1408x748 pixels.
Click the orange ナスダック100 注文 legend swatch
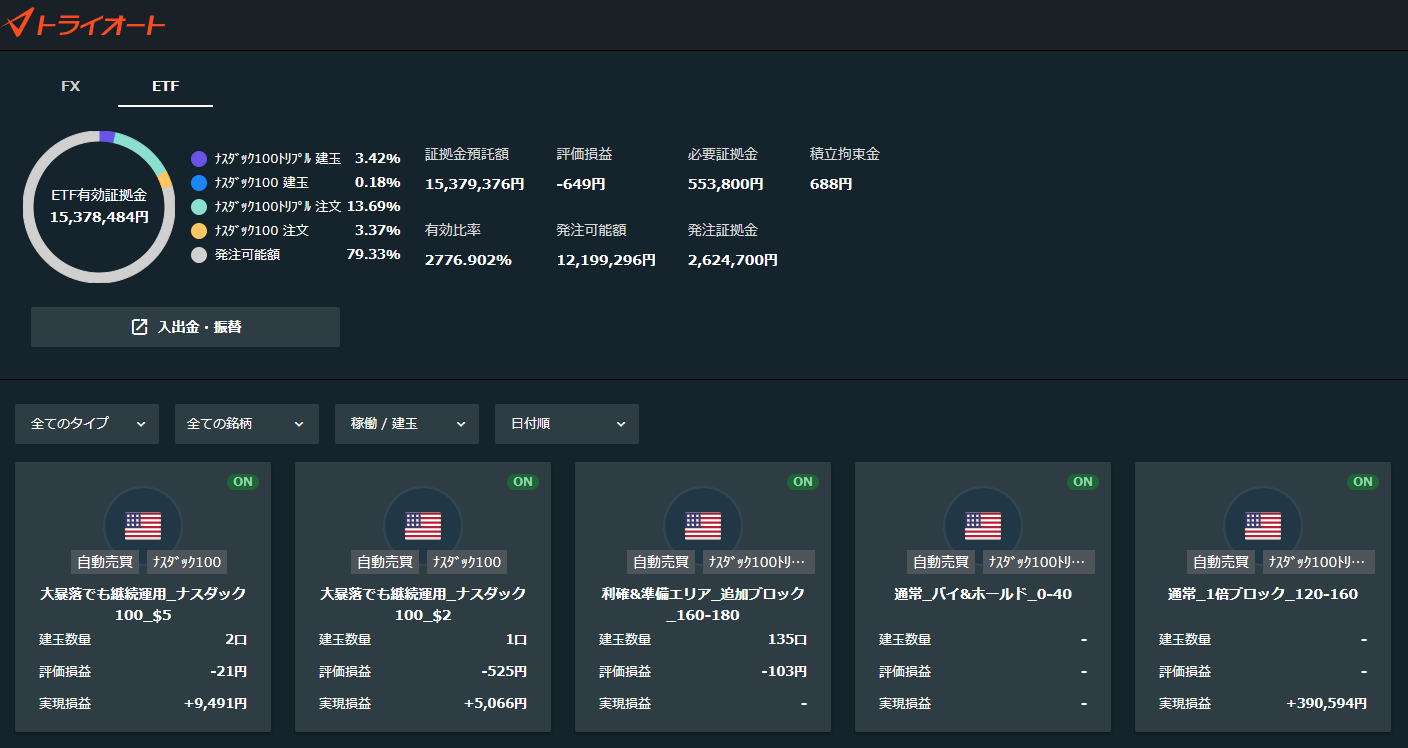point(199,230)
